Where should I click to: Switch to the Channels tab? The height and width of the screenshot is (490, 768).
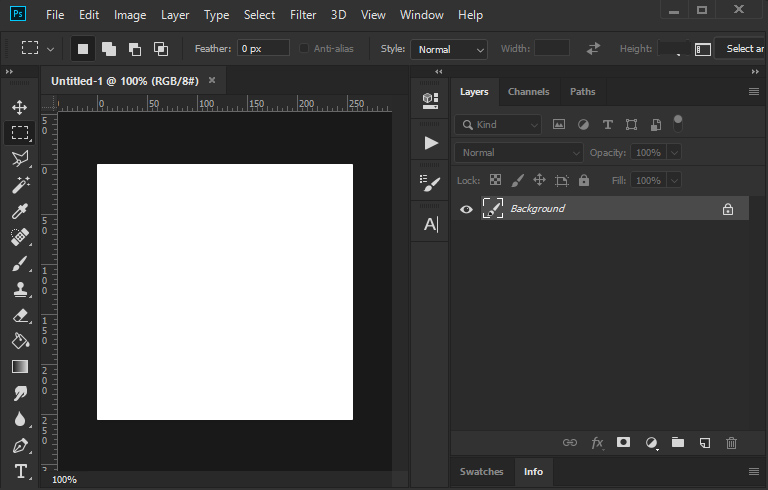(x=528, y=92)
